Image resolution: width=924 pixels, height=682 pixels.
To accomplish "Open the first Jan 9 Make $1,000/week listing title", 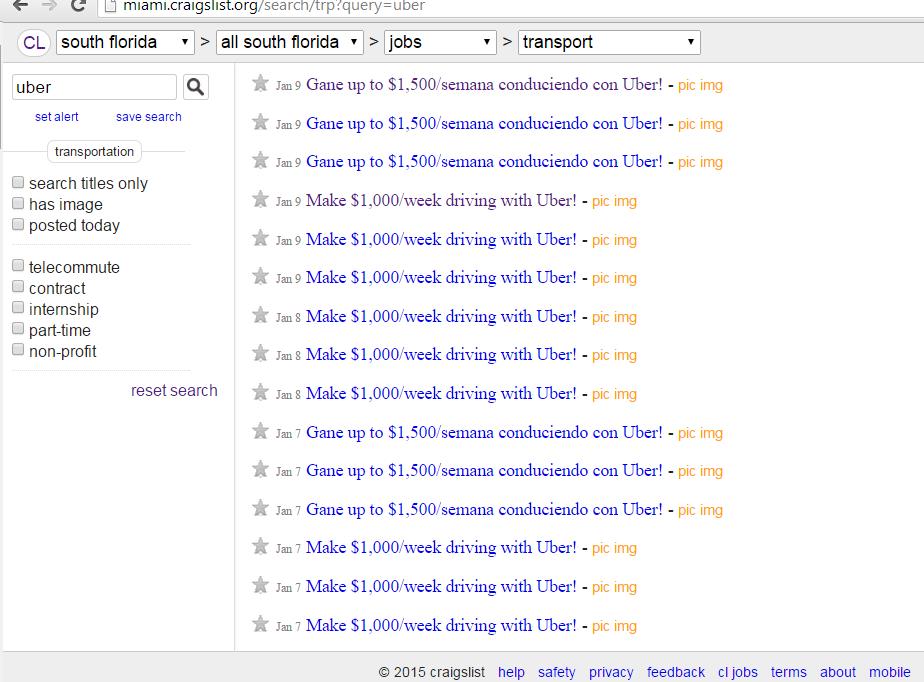I will pyautogui.click(x=441, y=200).
